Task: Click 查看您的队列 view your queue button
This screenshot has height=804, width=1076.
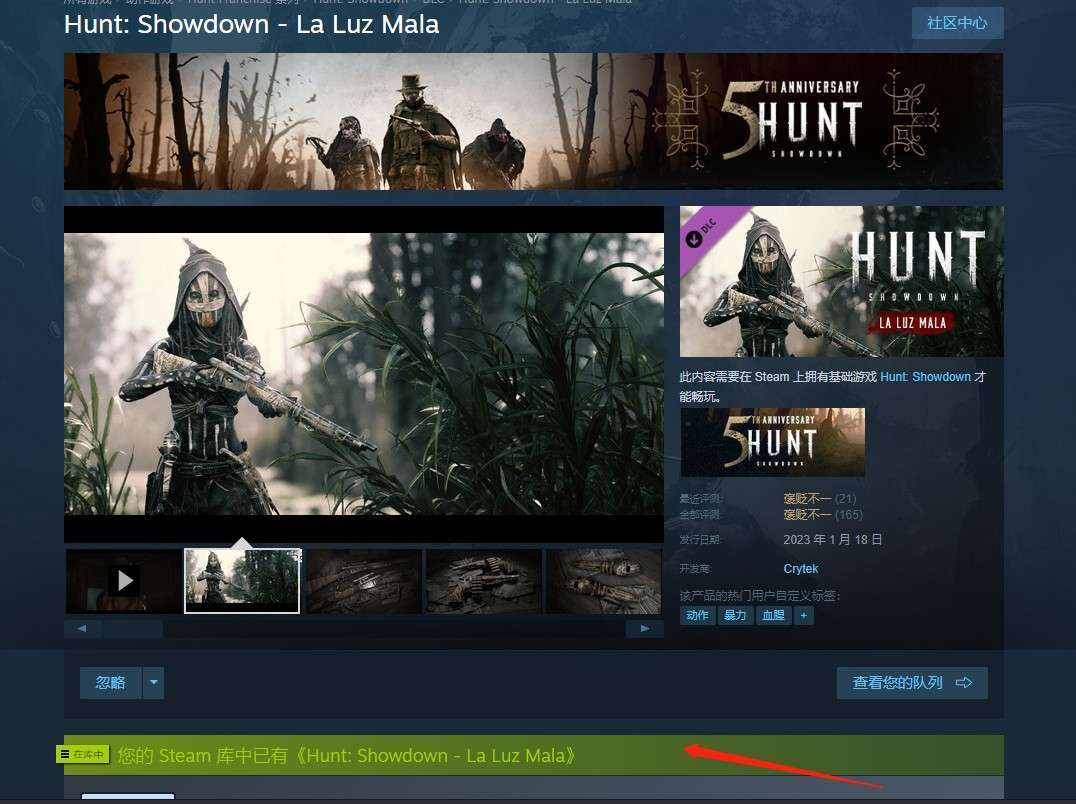Action: 912,683
